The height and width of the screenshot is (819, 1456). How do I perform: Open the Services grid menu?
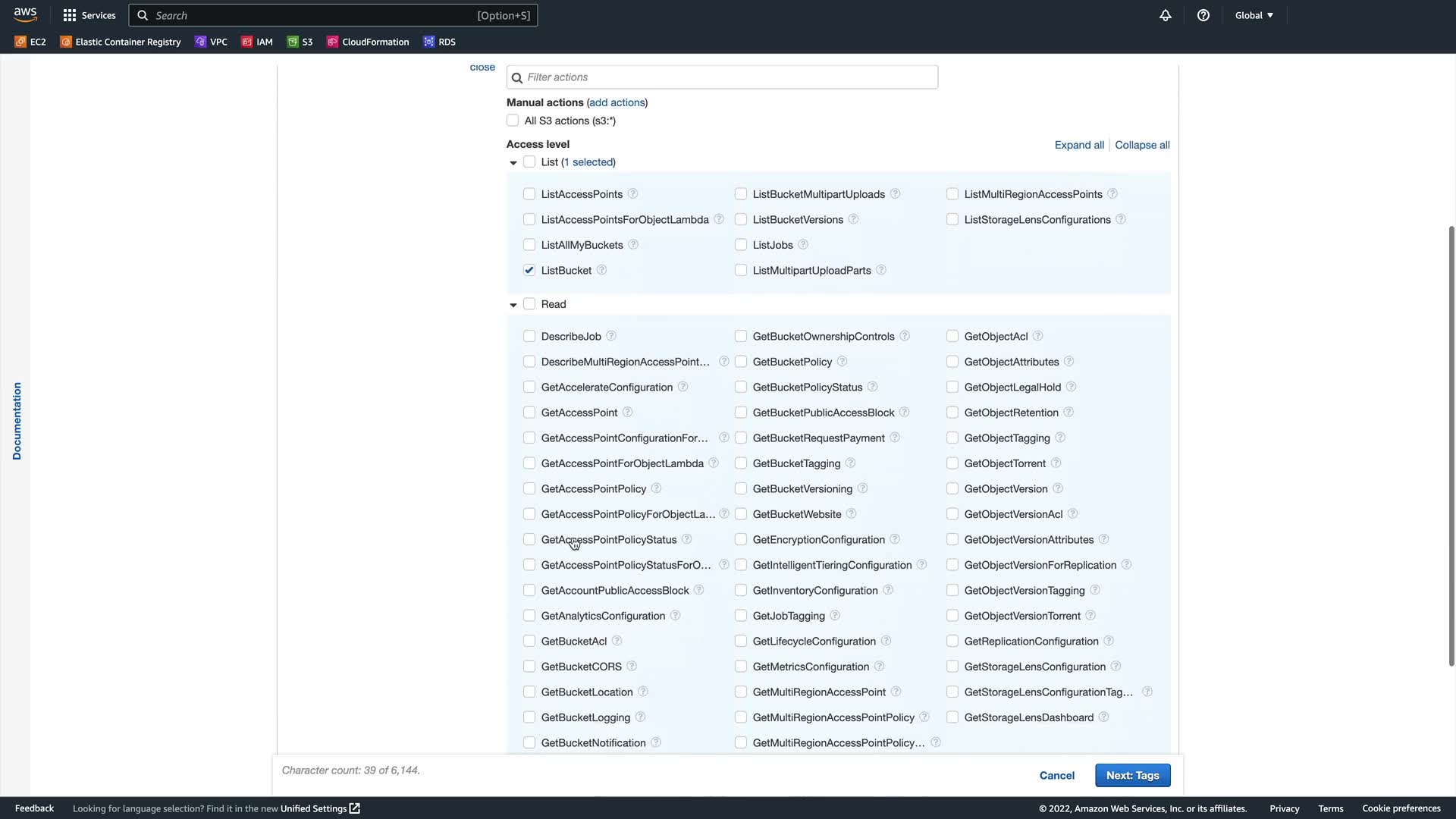(89, 15)
